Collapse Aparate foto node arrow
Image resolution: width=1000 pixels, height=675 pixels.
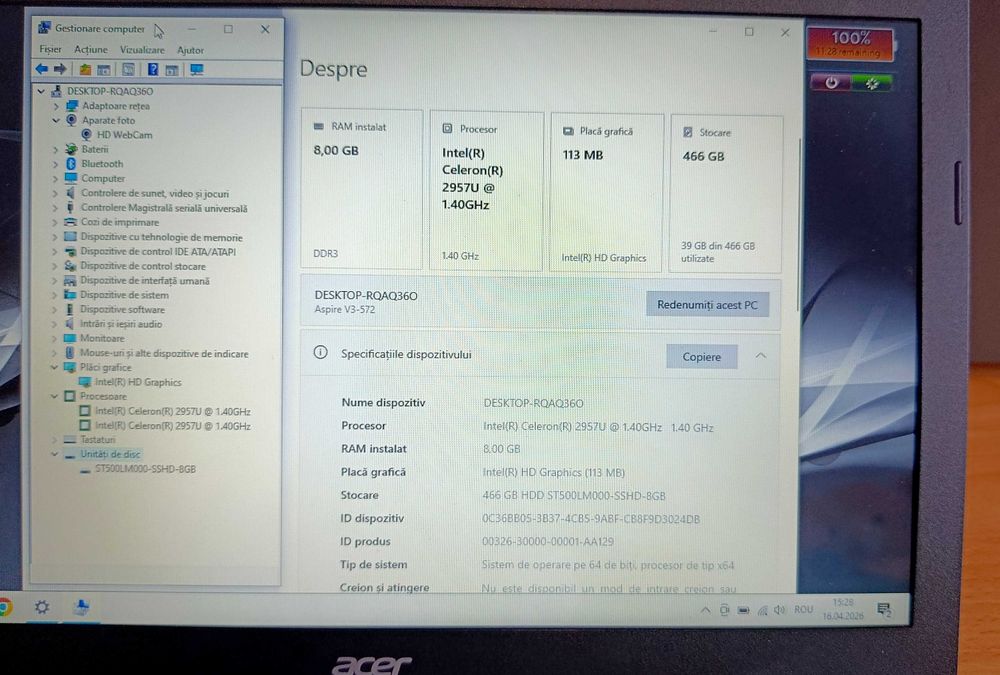[56, 120]
